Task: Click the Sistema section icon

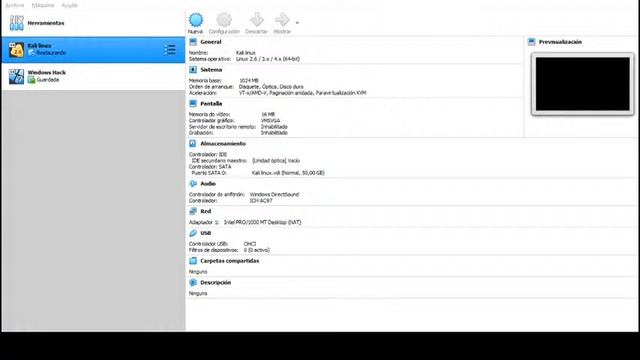Action: pyautogui.click(x=193, y=70)
